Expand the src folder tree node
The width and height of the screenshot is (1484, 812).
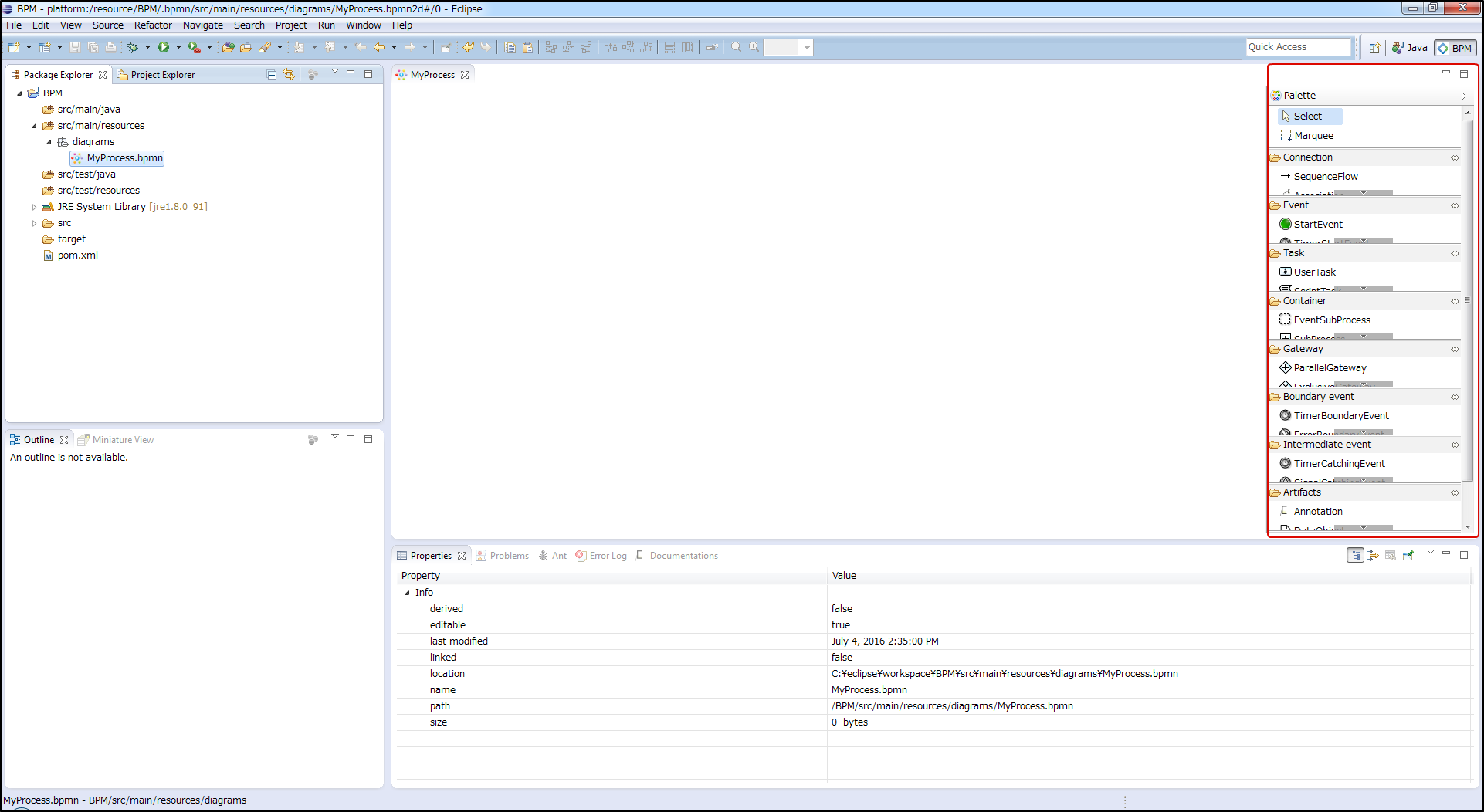click(x=34, y=223)
